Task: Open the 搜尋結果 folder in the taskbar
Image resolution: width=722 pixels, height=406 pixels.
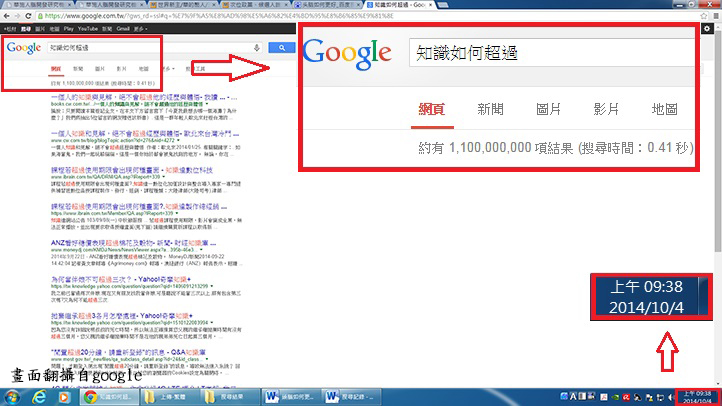Action: [x=229, y=396]
